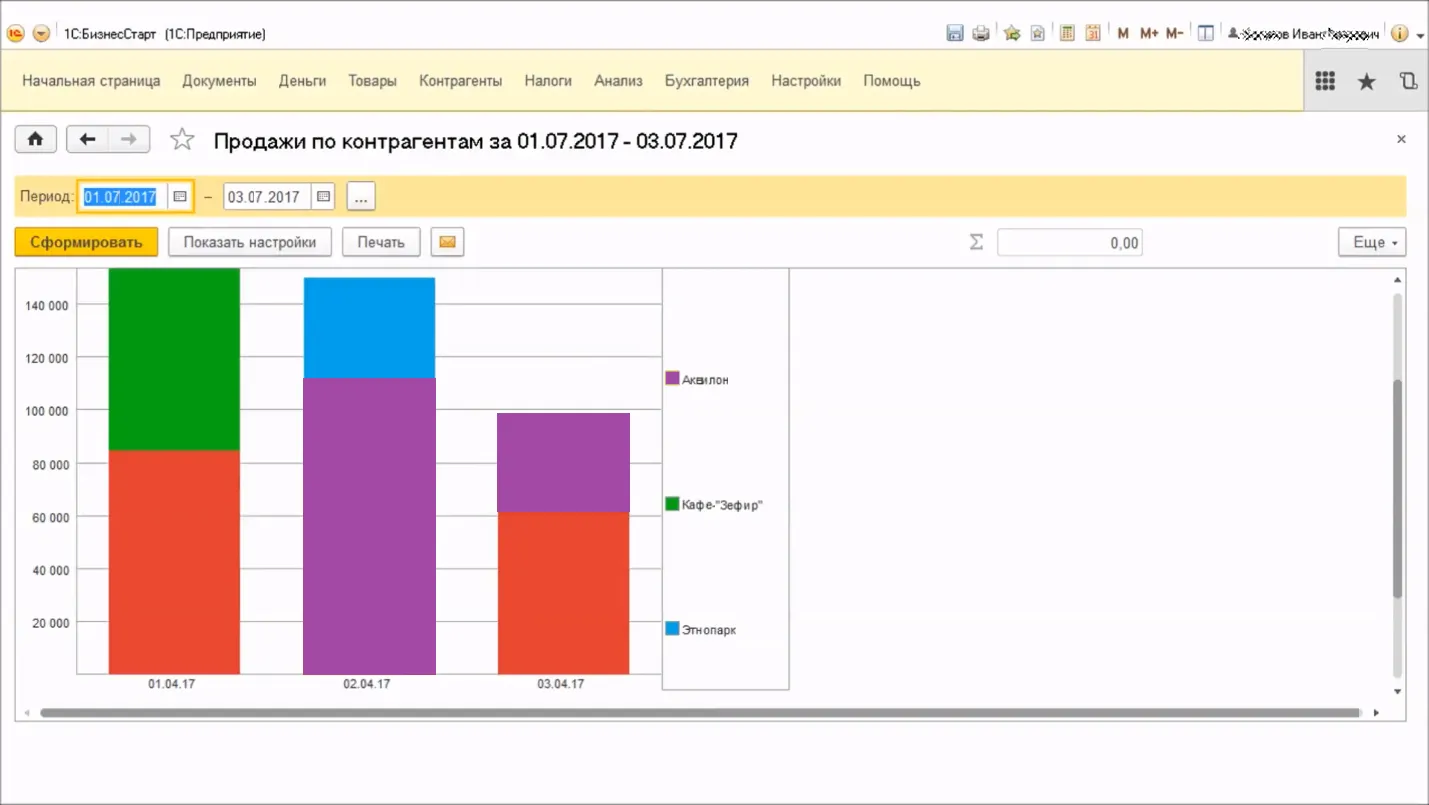Click the blue Этнопарк legend swatch

(x=673, y=629)
